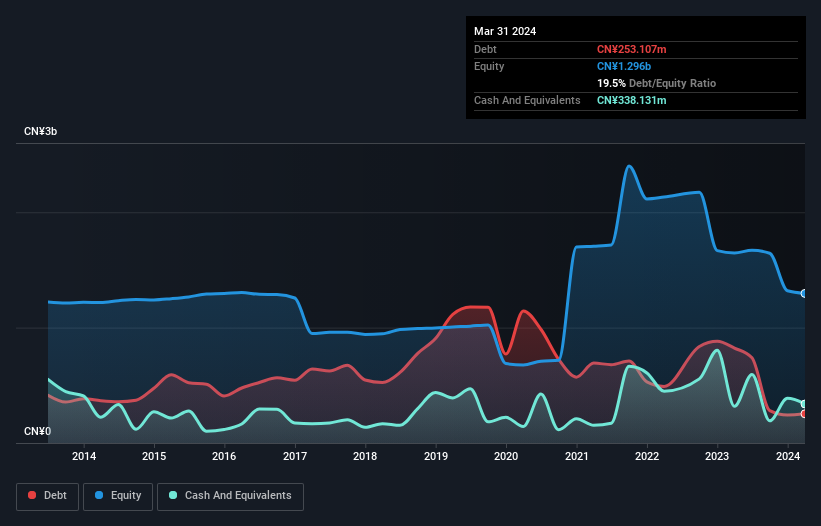
Task: Click the 2015 x-axis label
Action: coord(154,456)
